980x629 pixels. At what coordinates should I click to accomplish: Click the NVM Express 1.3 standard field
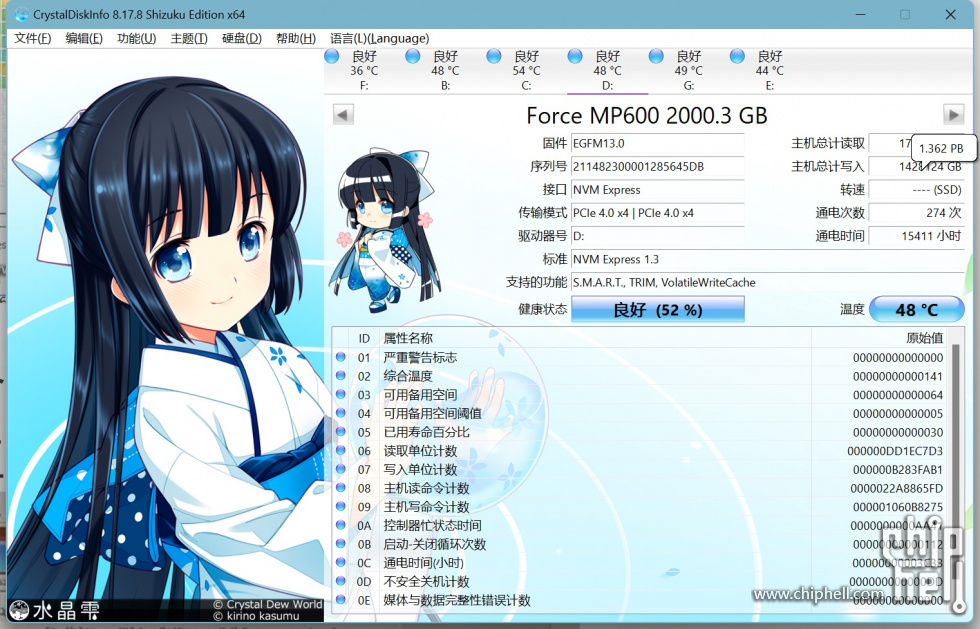tap(768, 259)
